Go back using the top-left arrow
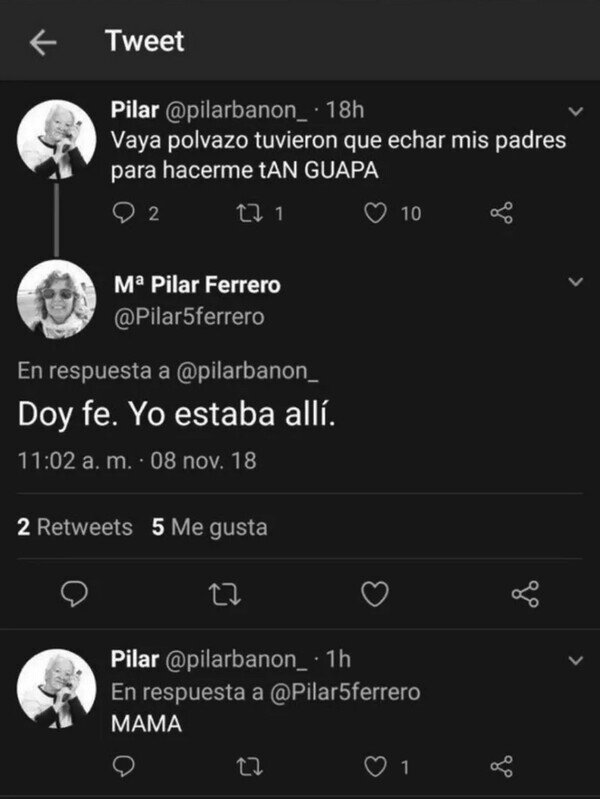Image resolution: width=600 pixels, height=799 pixels. [x=42, y=42]
